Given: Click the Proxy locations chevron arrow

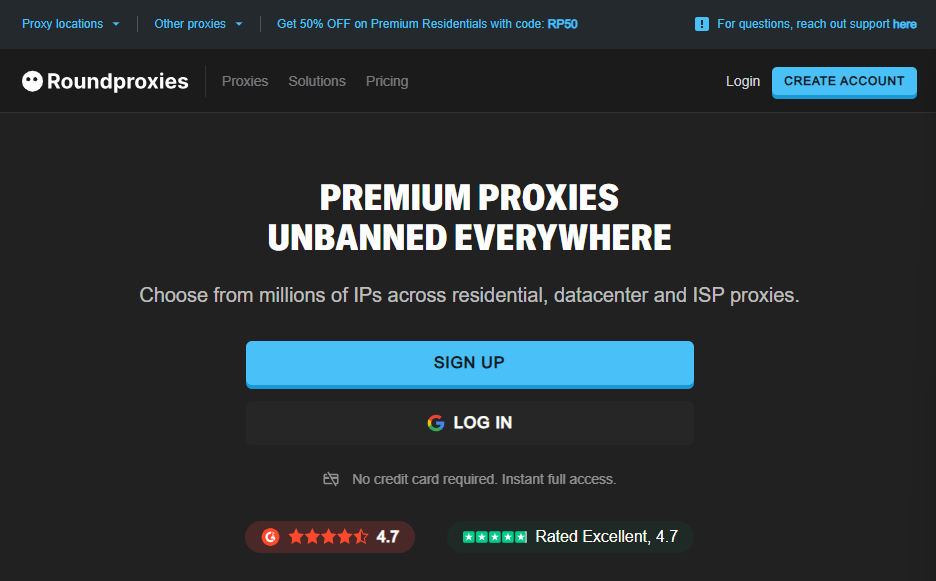Looking at the screenshot, I should click(116, 23).
